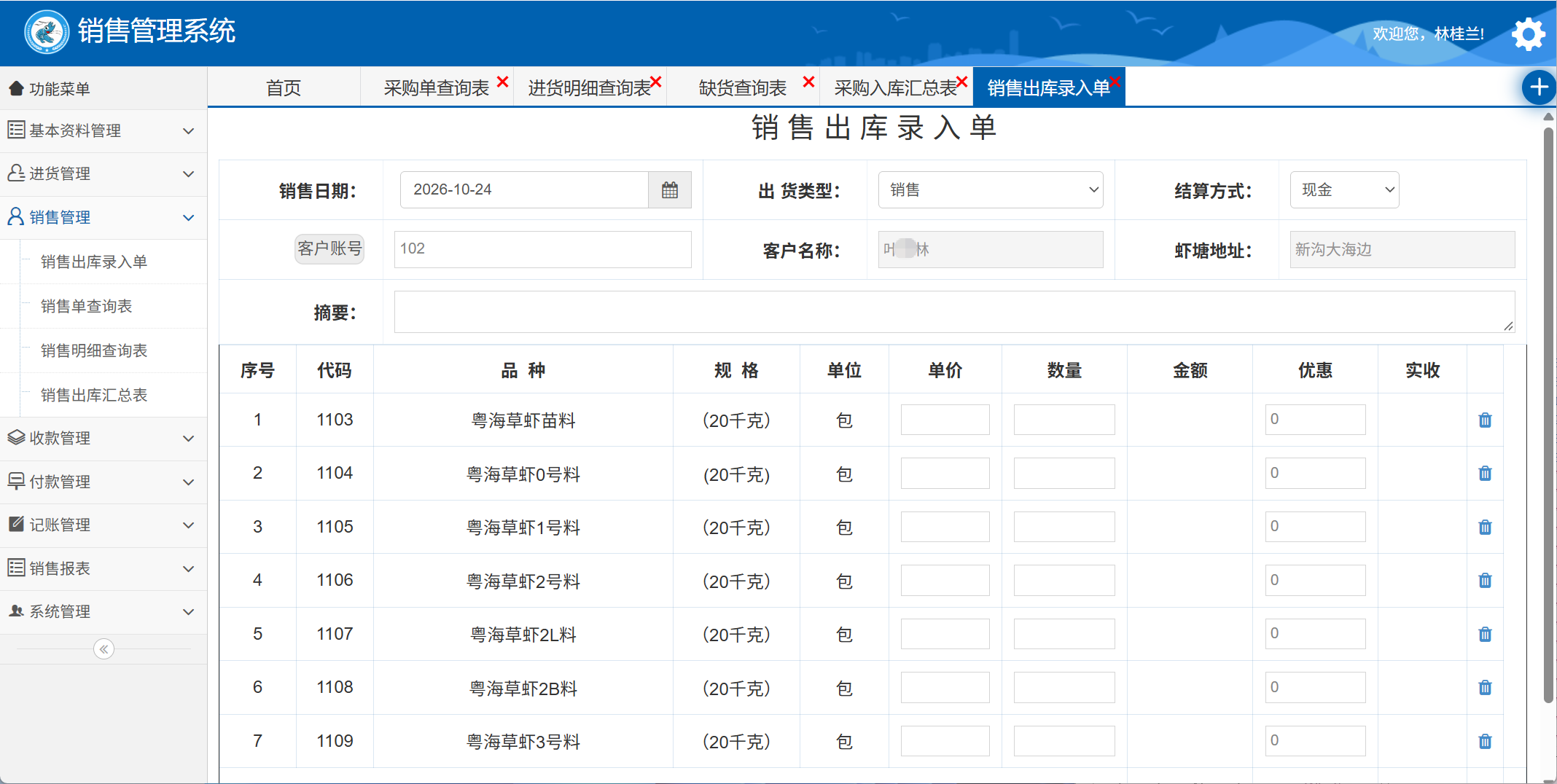Click the vertical scrollbar
The image size is (1557, 784).
click(1549, 415)
